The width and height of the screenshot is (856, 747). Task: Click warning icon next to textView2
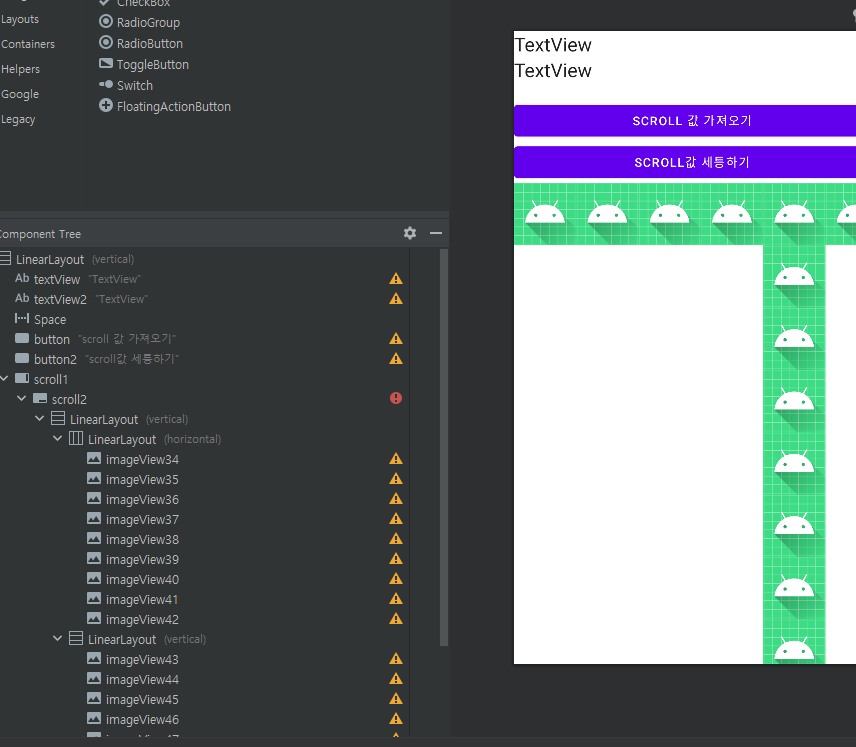click(396, 299)
